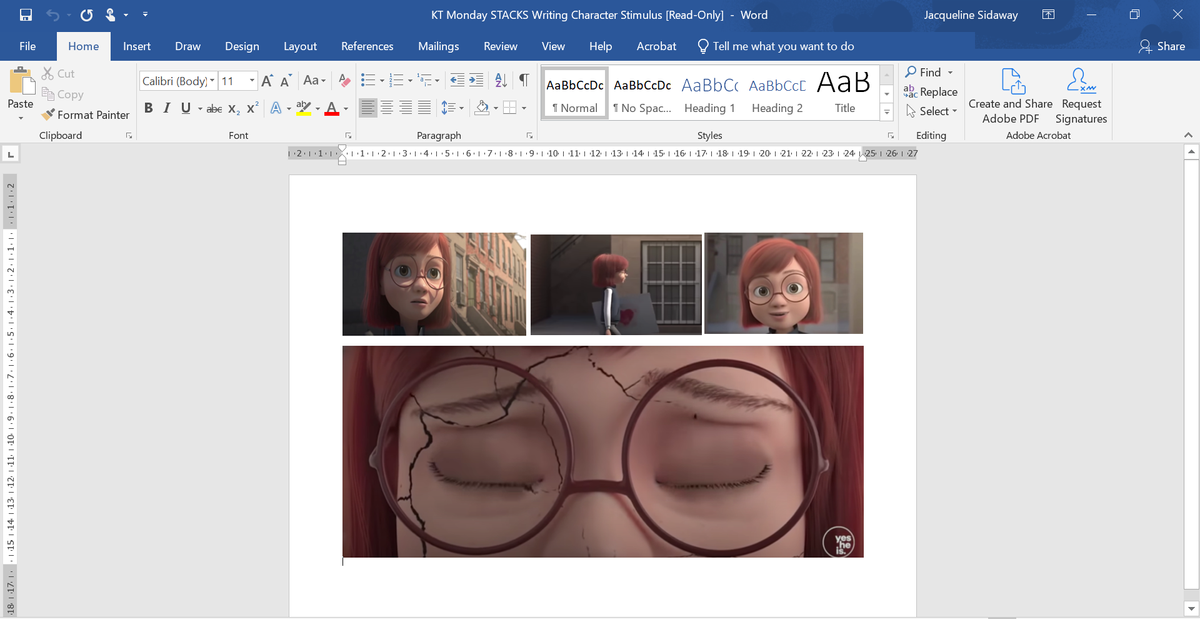Image resolution: width=1200 pixels, height=619 pixels.
Task: Click the Redo/Repeat icon in title bar
Action: click(x=87, y=16)
